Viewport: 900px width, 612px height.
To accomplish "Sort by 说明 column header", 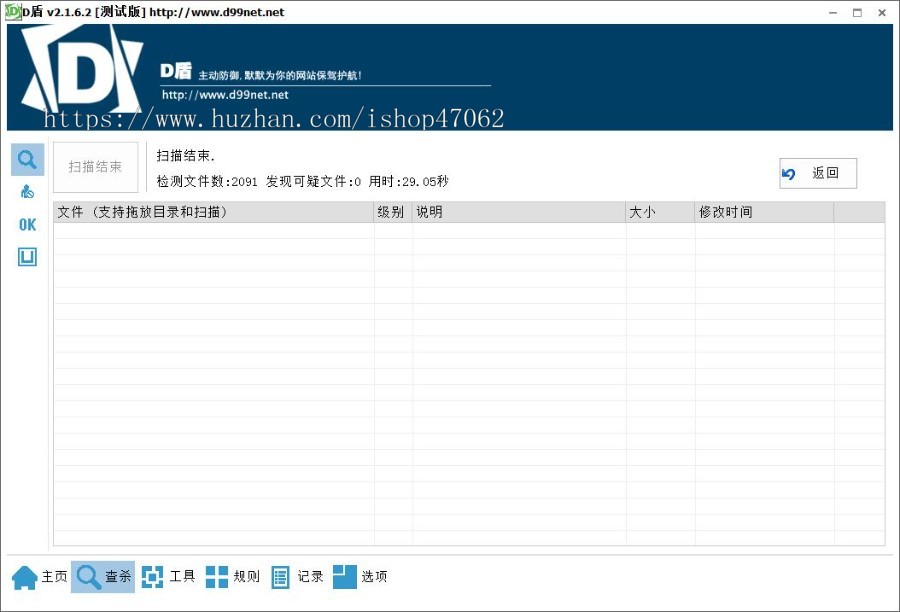I will [519, 212].
